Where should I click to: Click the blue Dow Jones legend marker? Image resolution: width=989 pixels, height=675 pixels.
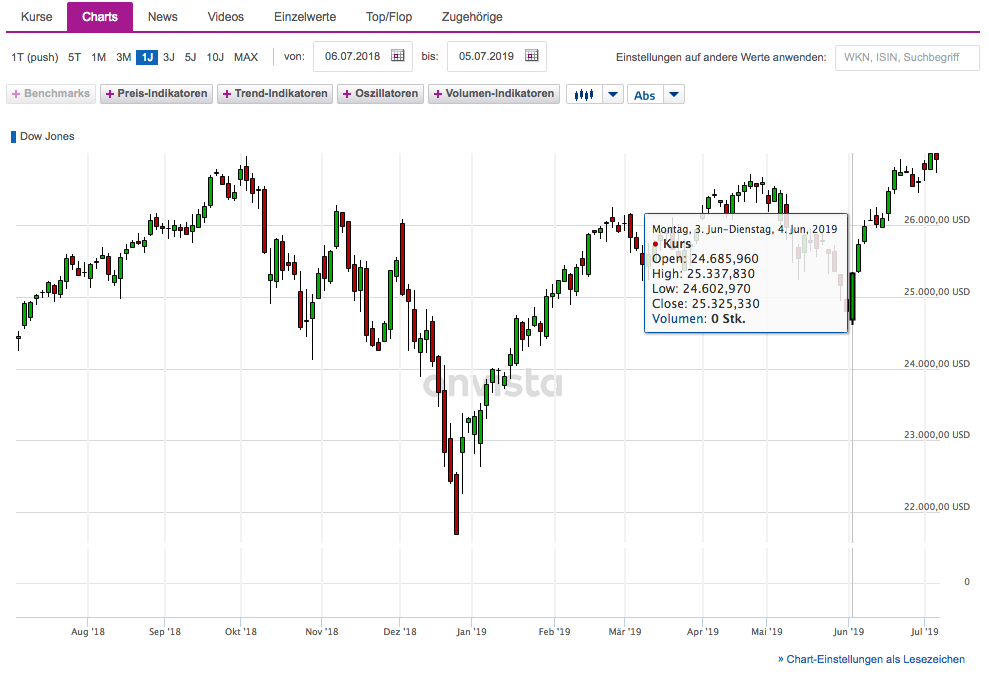tap(13, 136)
